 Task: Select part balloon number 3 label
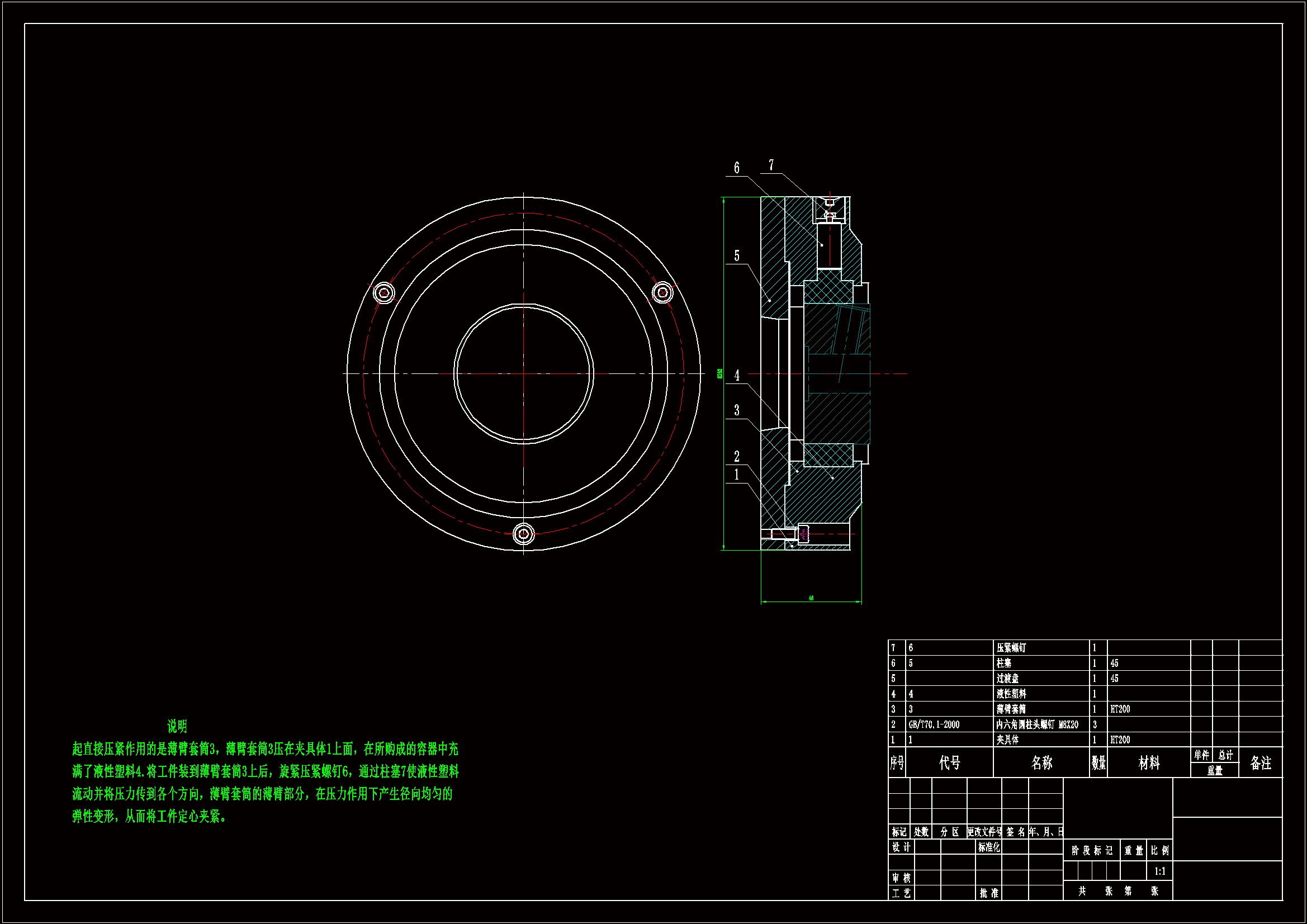click(x=737, y=410)
